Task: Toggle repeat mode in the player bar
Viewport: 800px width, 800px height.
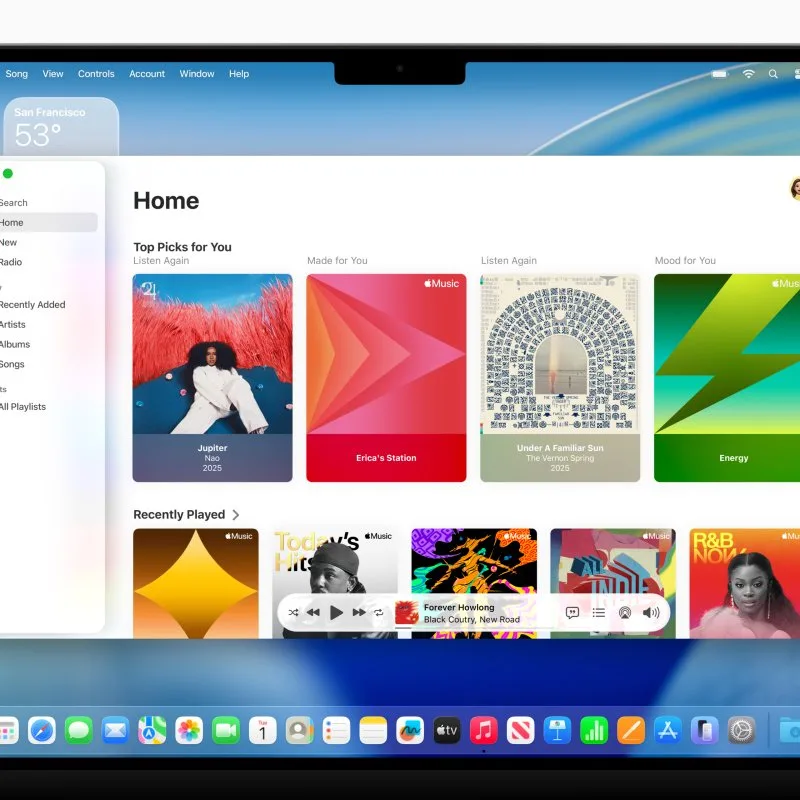Action: (379, 612)
